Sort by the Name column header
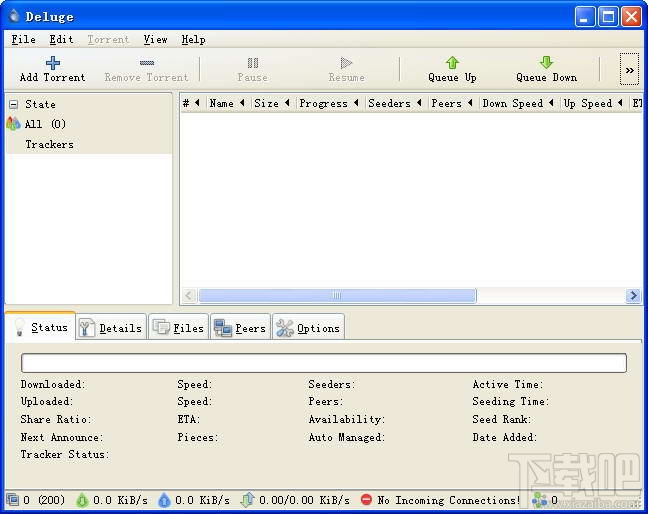The height and width of the screenshot is (514, 648). tap(227, 103)
